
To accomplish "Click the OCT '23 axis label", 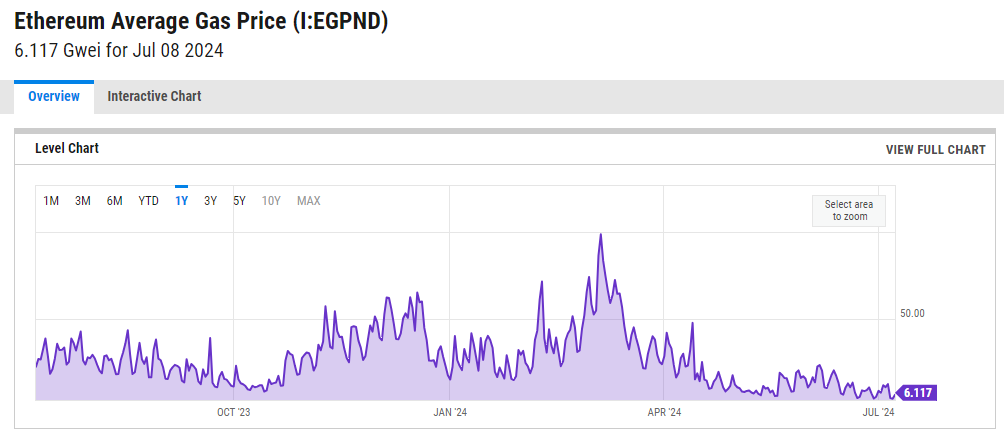I will [234, 413].
